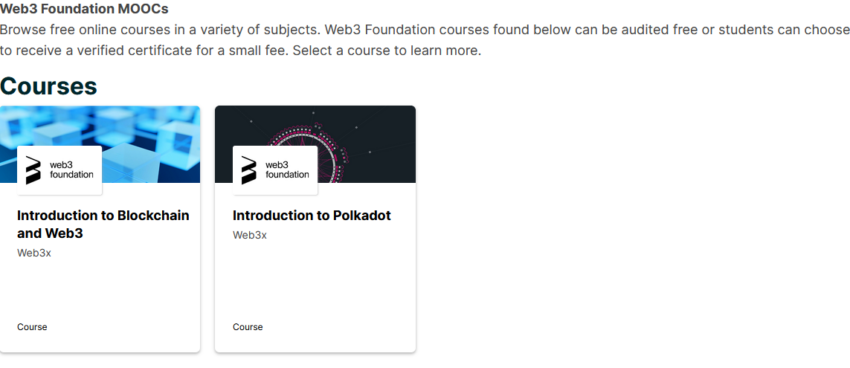Screen dimensions: 850x368
Task: Click the Web3 Foundation logo glyph on Blockchain card
Action: (x=34, y=170)
